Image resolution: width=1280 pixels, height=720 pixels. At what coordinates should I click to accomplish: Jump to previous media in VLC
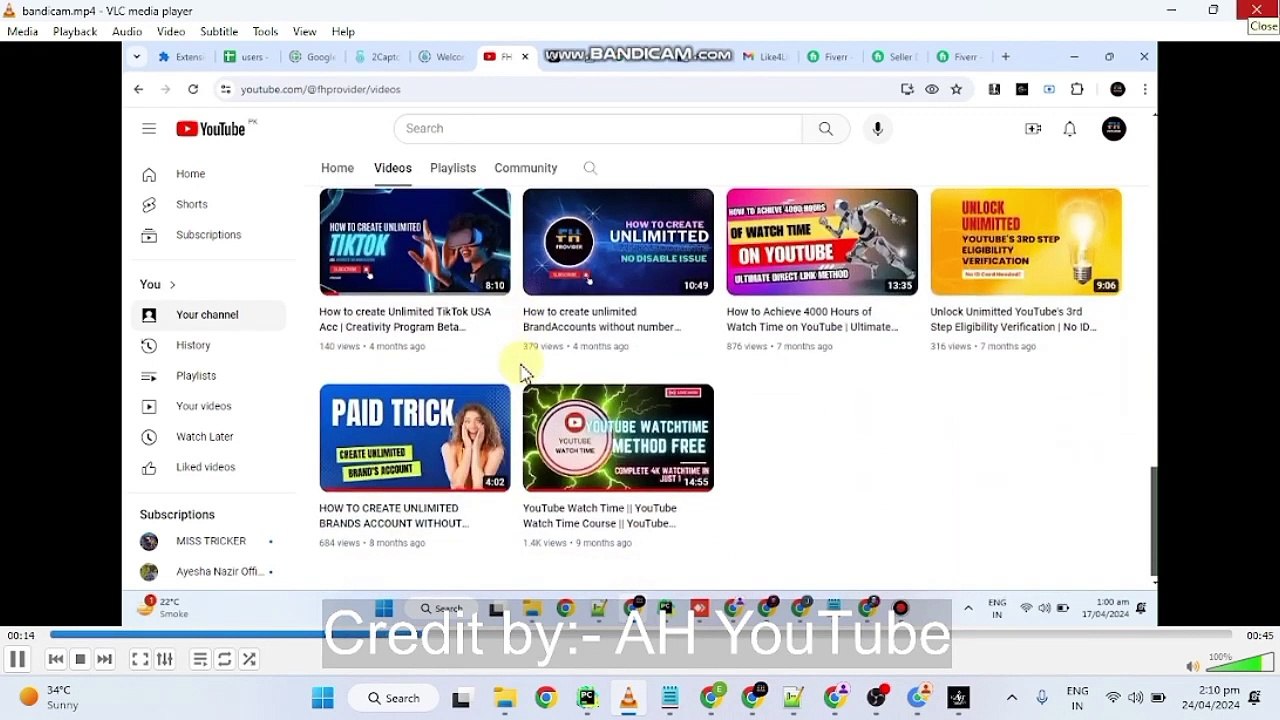56,659
